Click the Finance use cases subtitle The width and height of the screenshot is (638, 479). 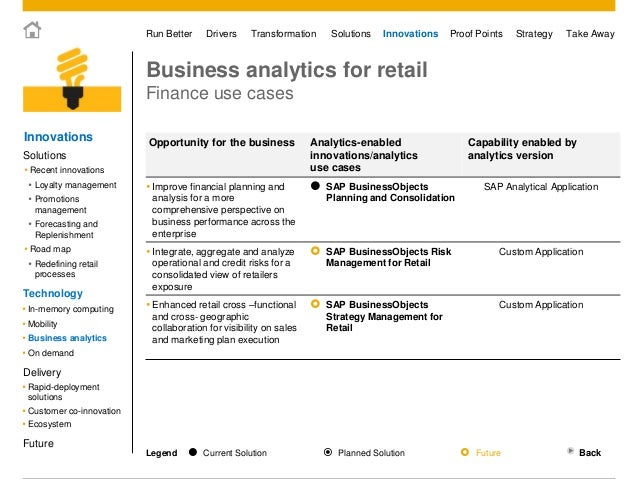(x=220, y=93)
